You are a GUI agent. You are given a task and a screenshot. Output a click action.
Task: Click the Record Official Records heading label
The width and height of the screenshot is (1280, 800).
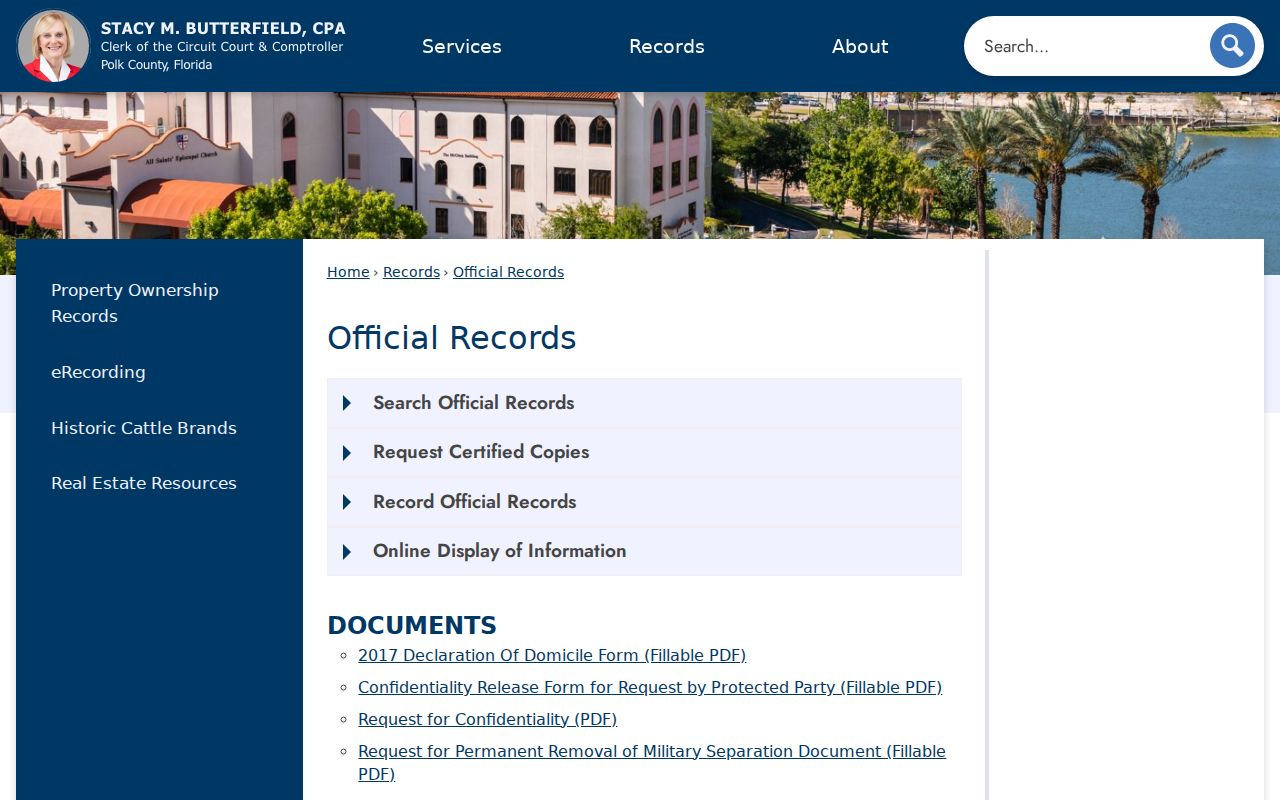point(475,502)
